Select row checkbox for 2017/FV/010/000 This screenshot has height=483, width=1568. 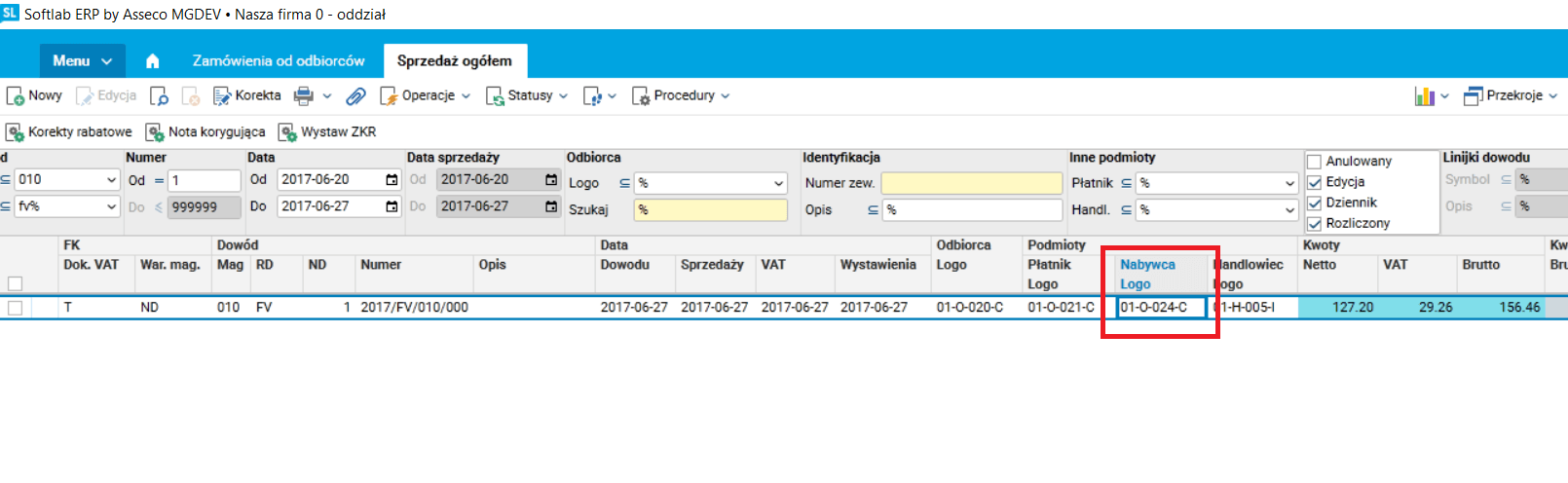point(15,308)
